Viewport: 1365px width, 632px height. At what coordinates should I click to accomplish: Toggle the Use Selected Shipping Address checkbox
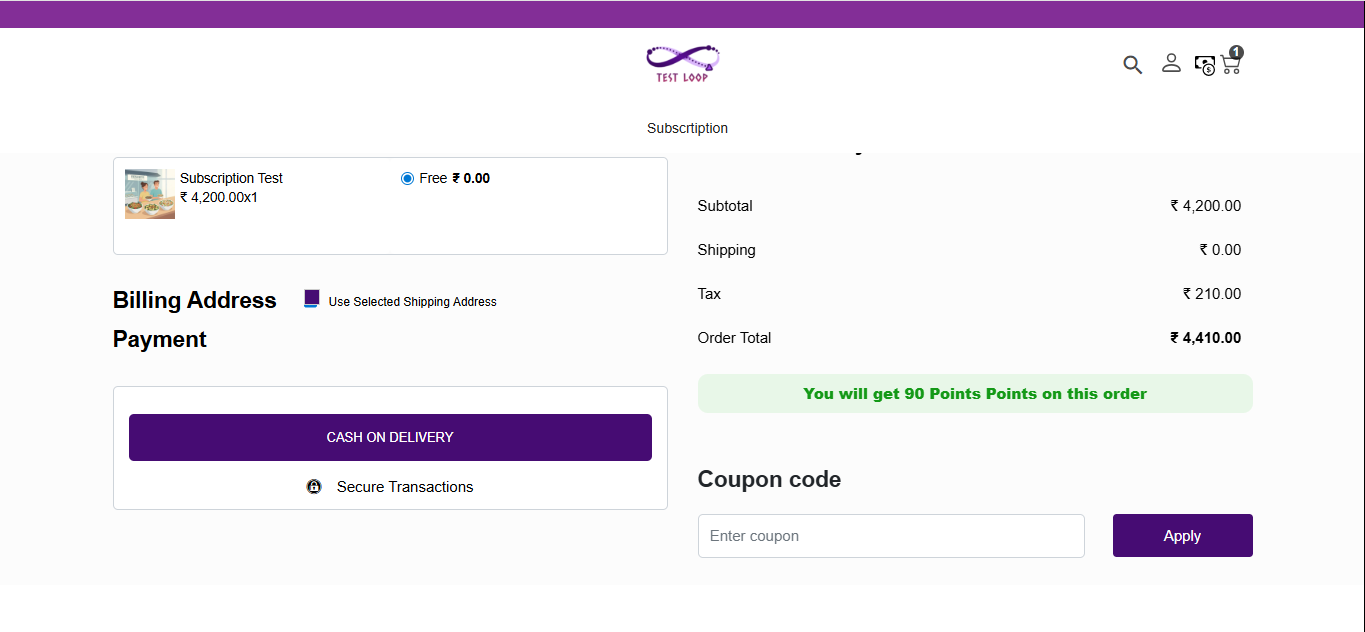pyautogui.click(x=311, y=297)
